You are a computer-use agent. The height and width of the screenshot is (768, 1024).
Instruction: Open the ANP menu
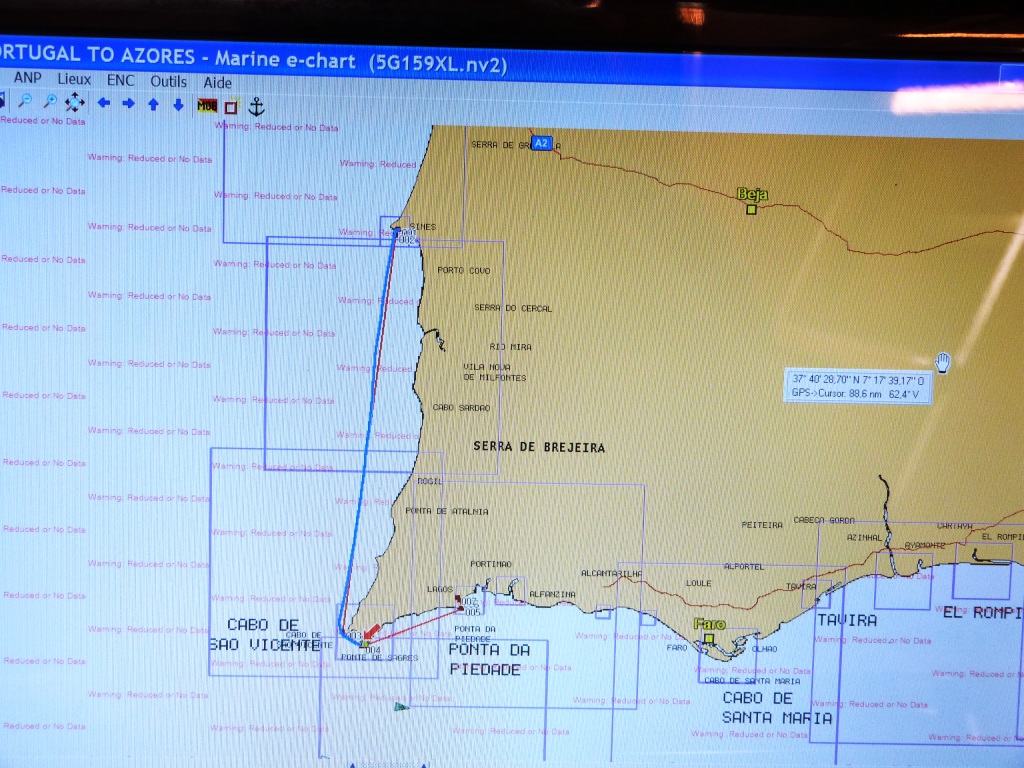tap(27, 78)
